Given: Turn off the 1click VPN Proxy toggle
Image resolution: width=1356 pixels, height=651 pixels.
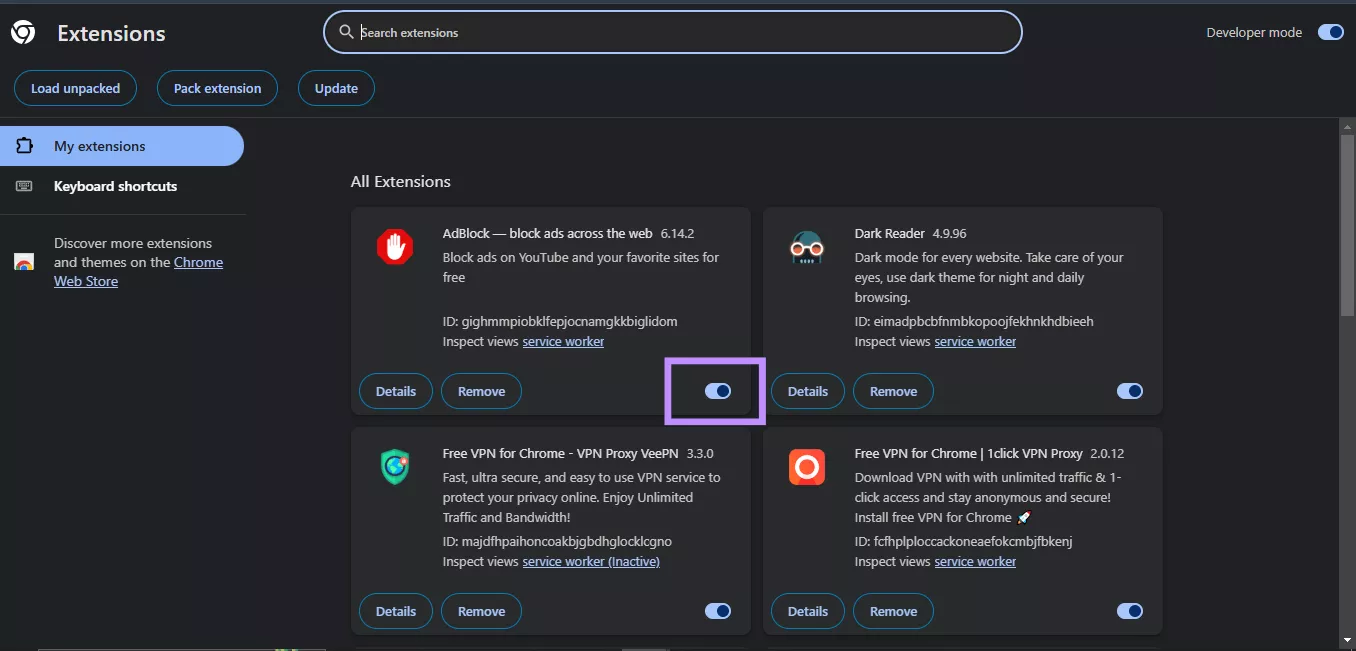Looking at the screenshot, I should (1130, 611).
